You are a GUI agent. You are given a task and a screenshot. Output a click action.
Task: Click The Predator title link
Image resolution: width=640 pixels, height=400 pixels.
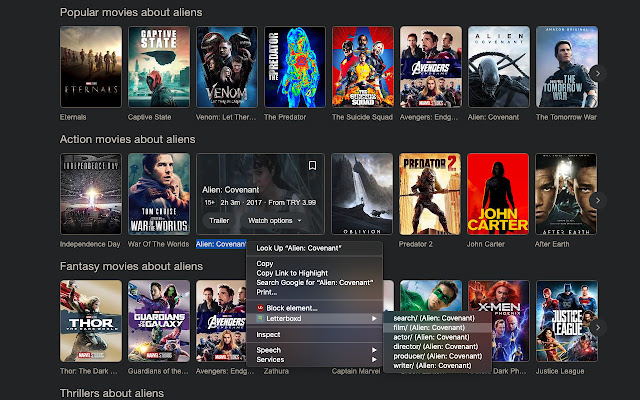click(285, 117)
